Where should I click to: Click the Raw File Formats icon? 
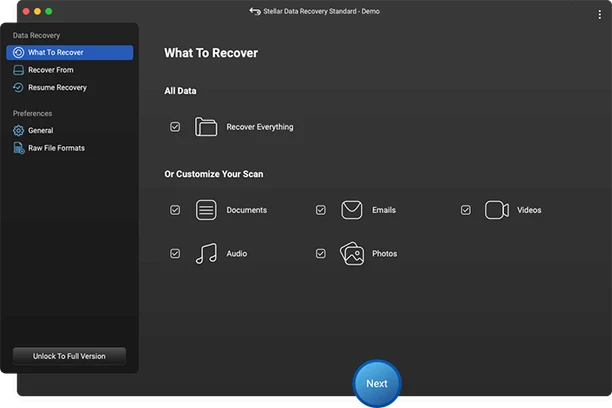point(19,148)
